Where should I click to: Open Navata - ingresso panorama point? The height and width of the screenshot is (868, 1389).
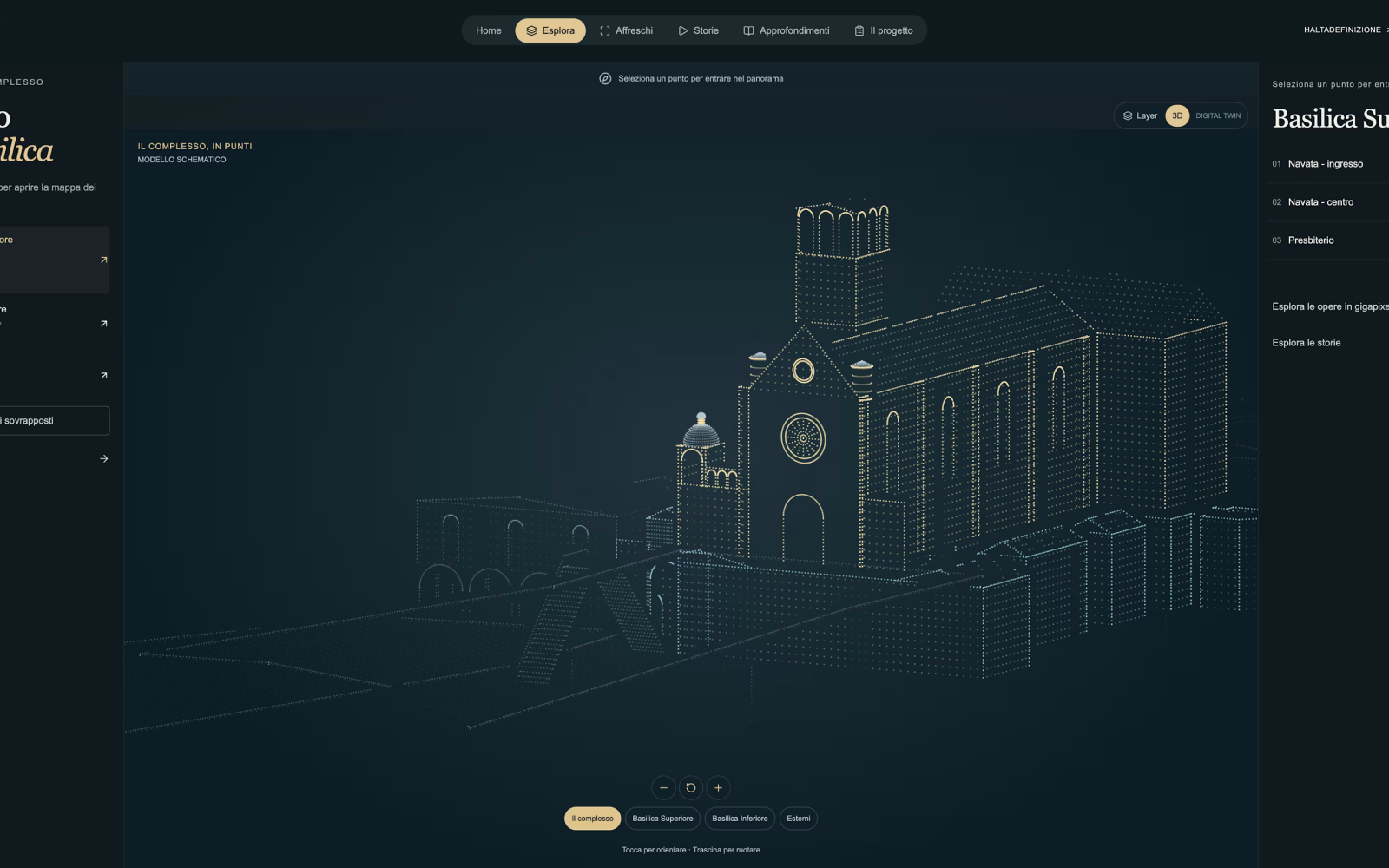coord(1328,164)
